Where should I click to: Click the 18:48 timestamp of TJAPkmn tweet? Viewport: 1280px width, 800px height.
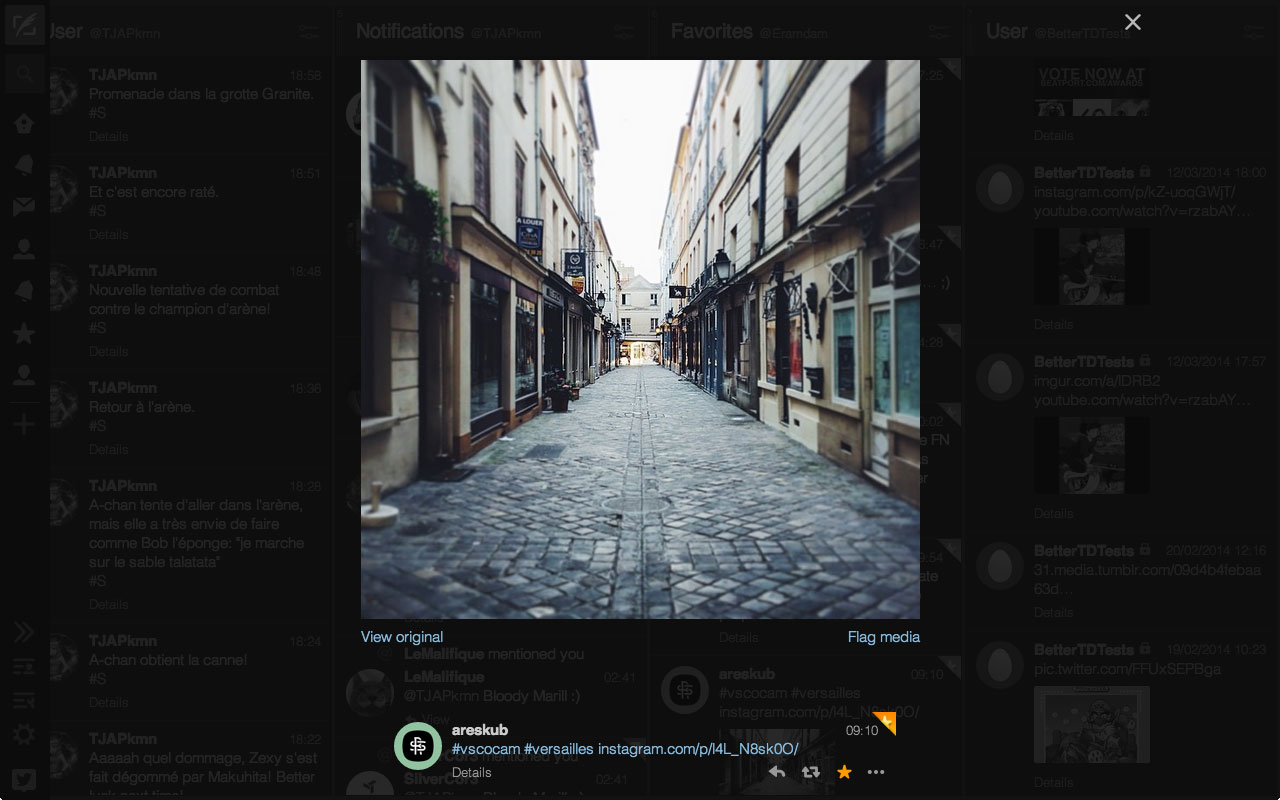(x=306, y=271)
